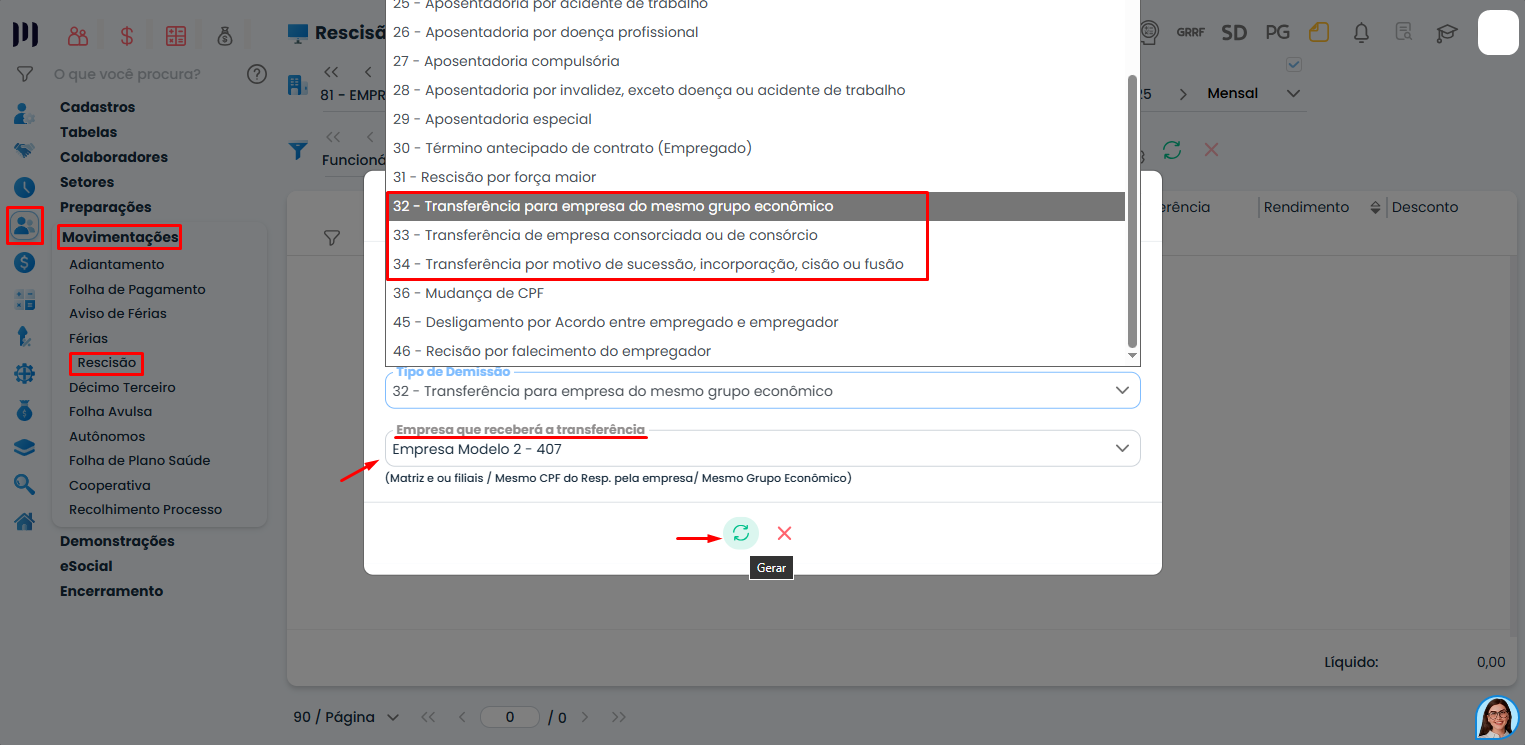Open the clock sidebar icon

click(24, 187)
